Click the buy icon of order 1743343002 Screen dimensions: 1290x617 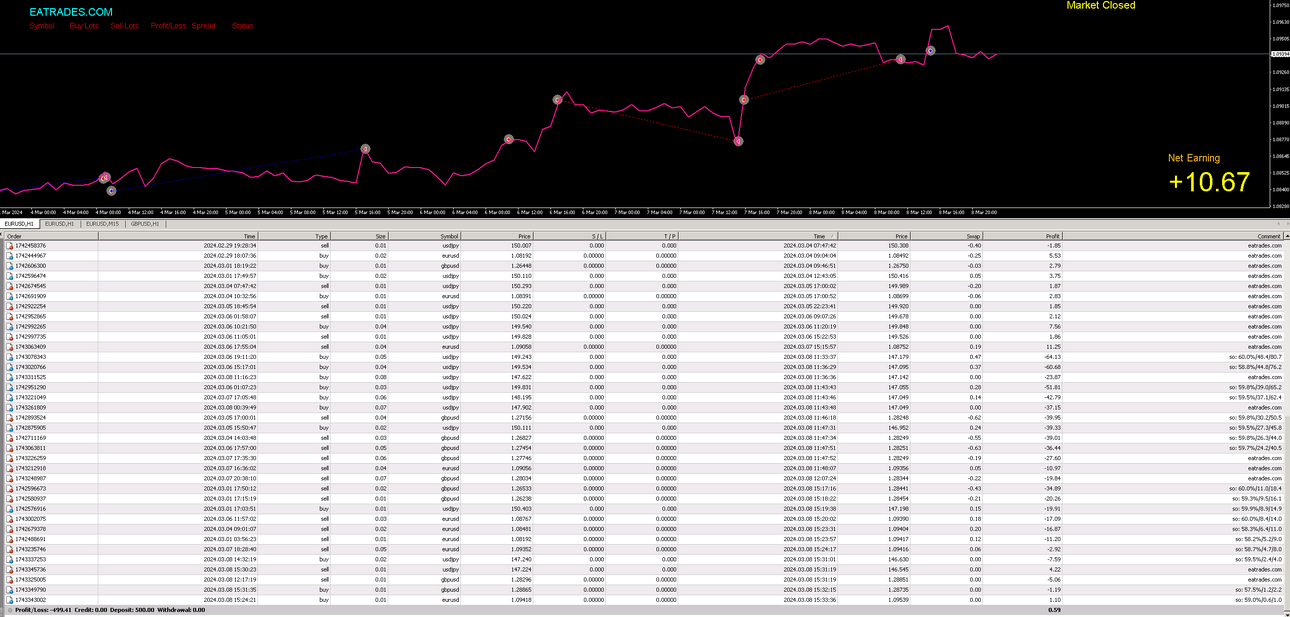pyautogui.click(x=10, y=599)
